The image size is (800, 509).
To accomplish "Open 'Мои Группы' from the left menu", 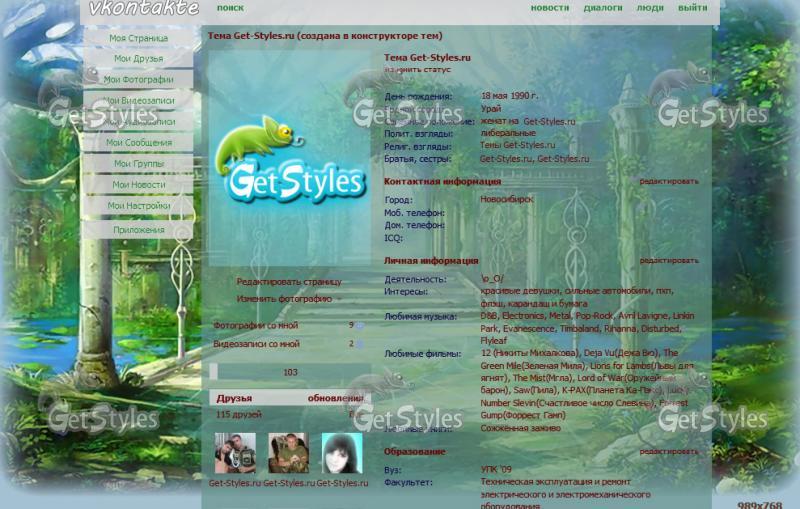I will coord(138,164).
